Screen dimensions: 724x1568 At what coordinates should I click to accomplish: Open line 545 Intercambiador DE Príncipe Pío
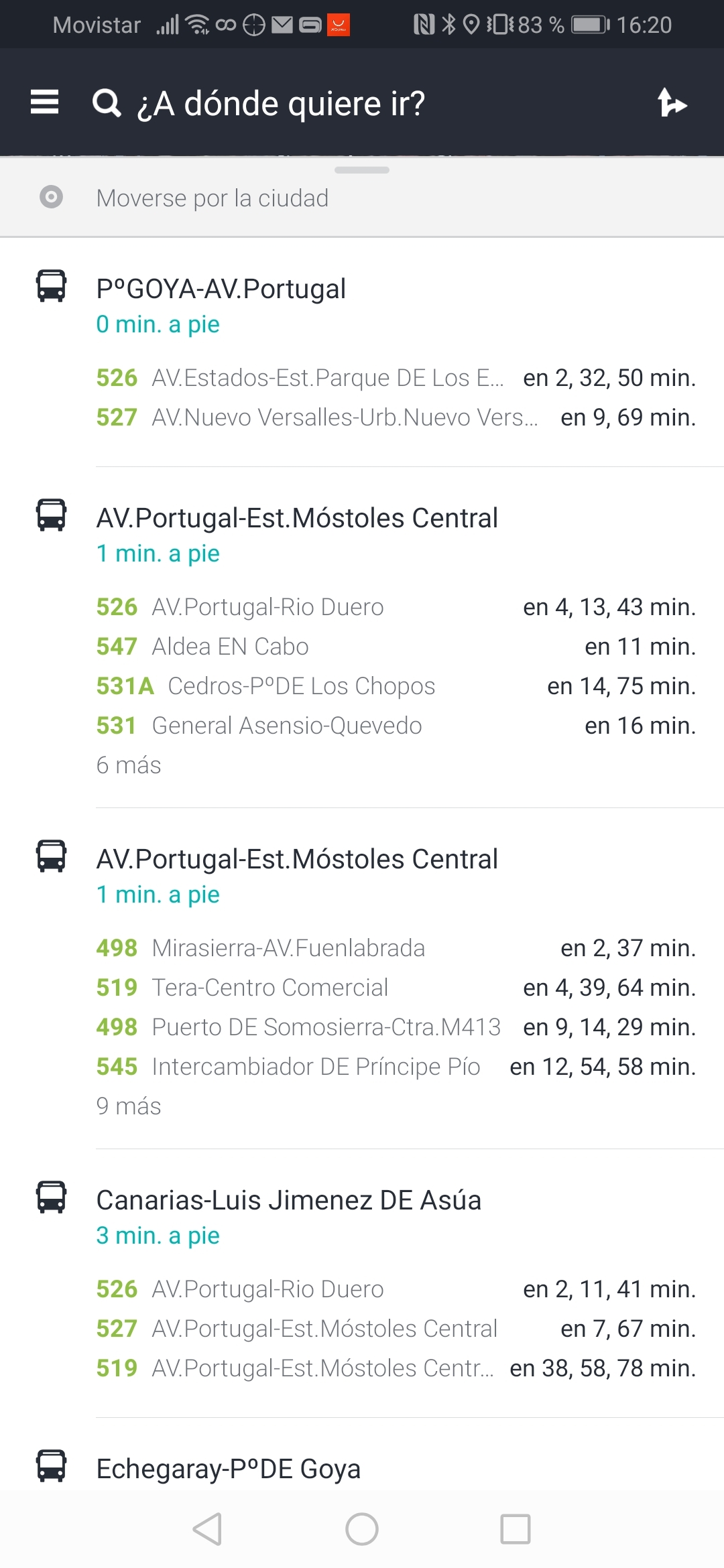pyautogui.click(x=396, y=1067)
